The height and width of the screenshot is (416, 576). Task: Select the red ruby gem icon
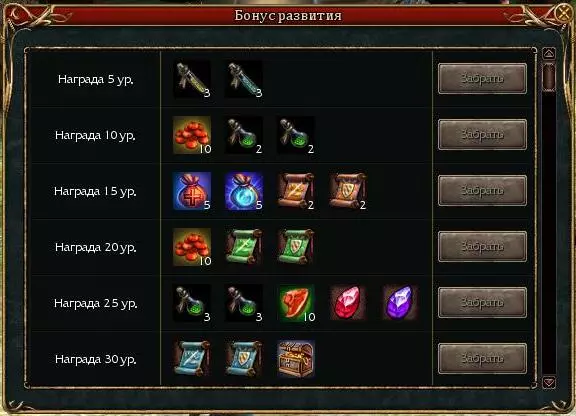tap(348, 302)
